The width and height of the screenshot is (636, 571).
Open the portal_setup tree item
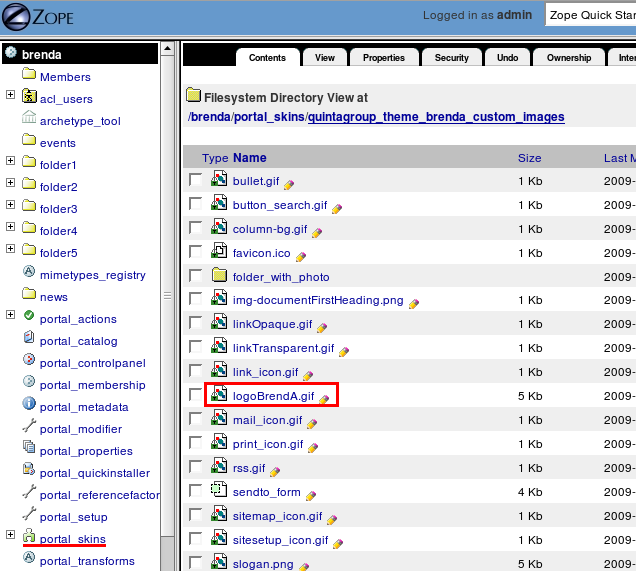click(x=73, y=517)
